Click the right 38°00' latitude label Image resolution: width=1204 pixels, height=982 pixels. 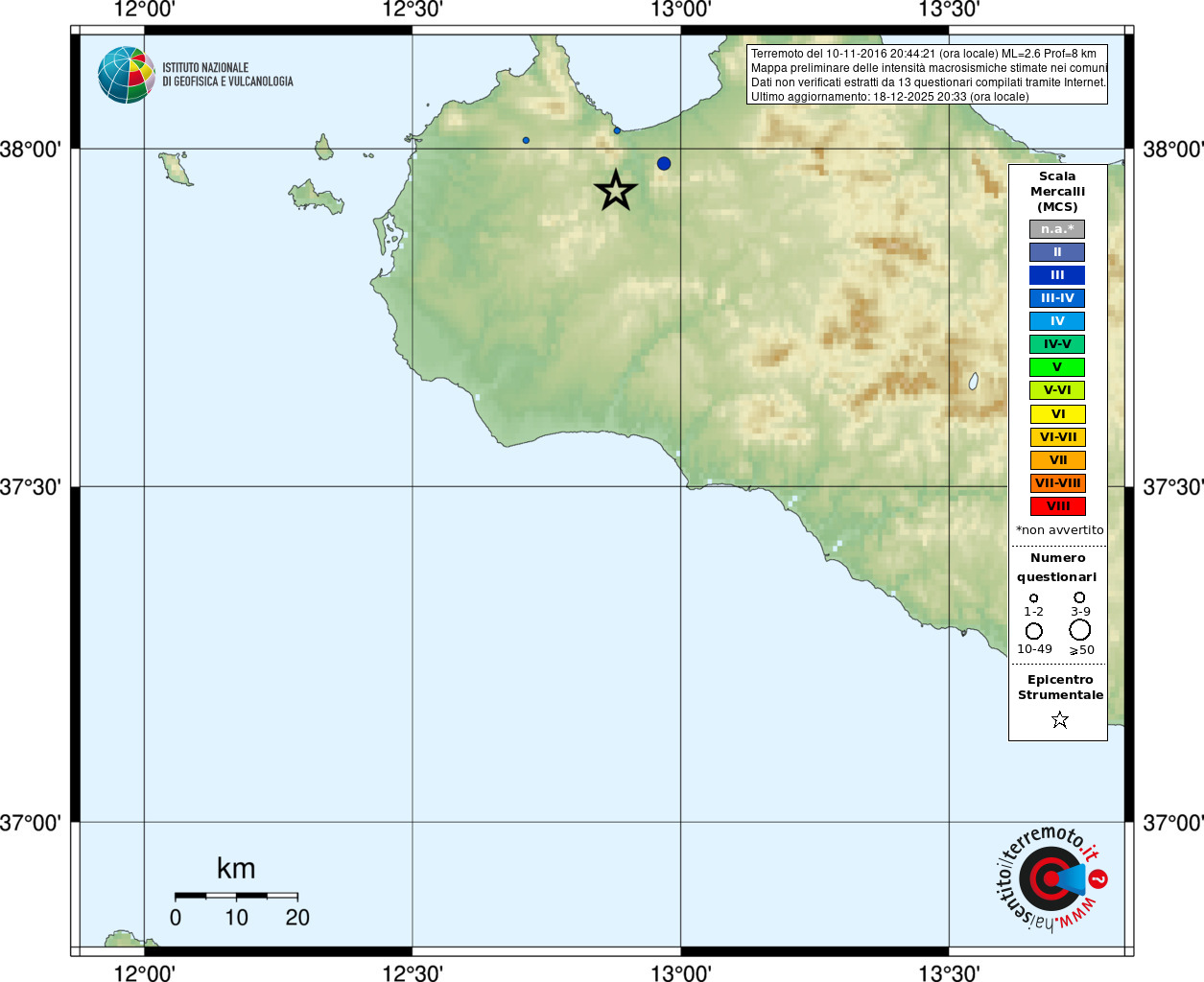pyautogui.click(x=1172, y=149)
